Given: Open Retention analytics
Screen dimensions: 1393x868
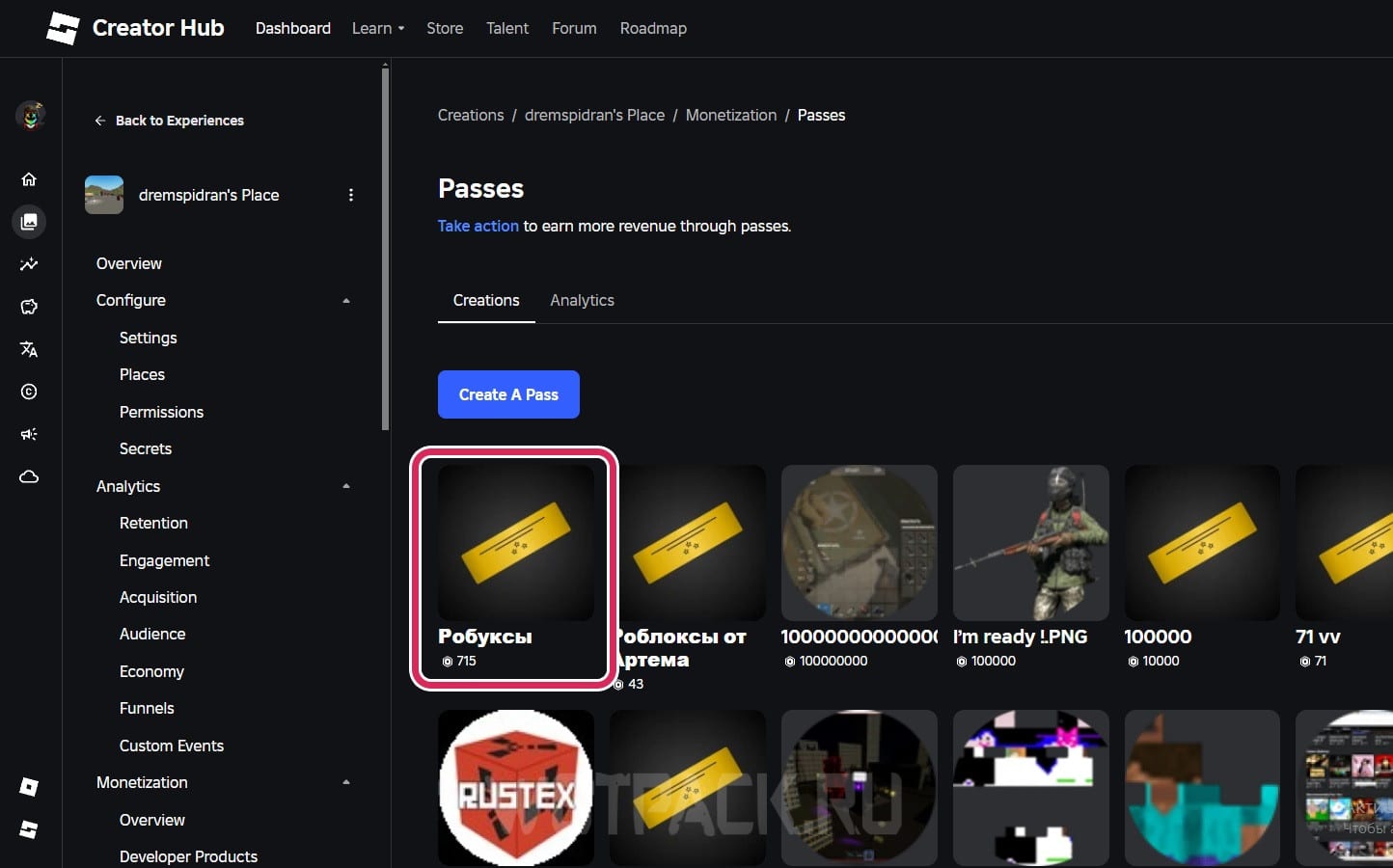Looking at the screenshot, I should tap(153, 523).
